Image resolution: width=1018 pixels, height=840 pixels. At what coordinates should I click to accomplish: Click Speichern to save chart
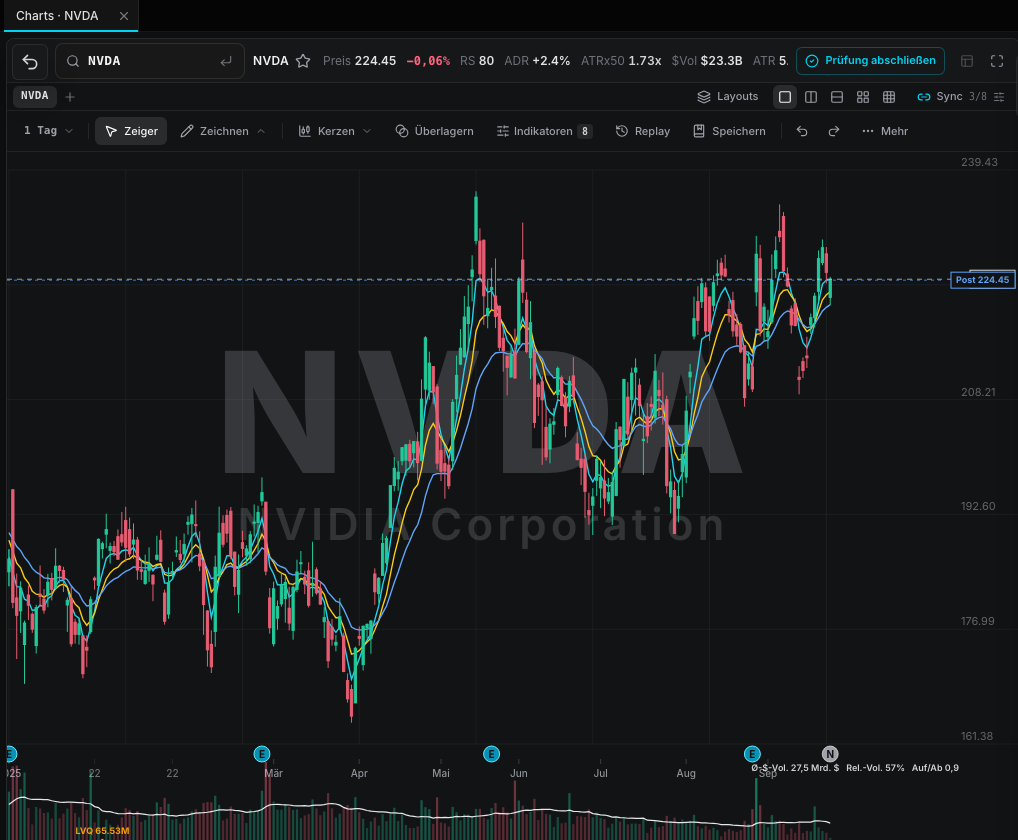click(729, 131)
